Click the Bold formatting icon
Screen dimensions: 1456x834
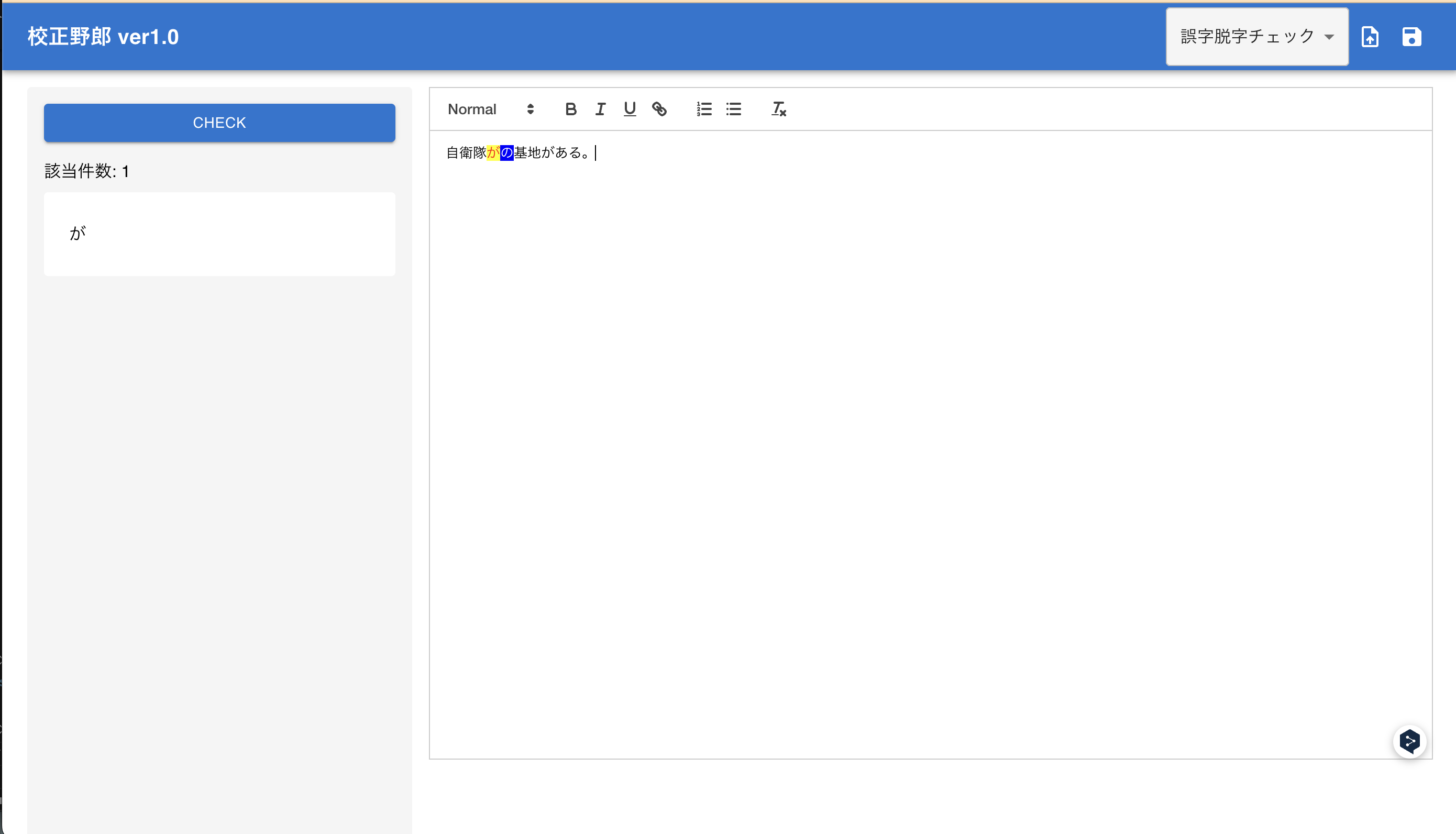click(x=569, y=109)
